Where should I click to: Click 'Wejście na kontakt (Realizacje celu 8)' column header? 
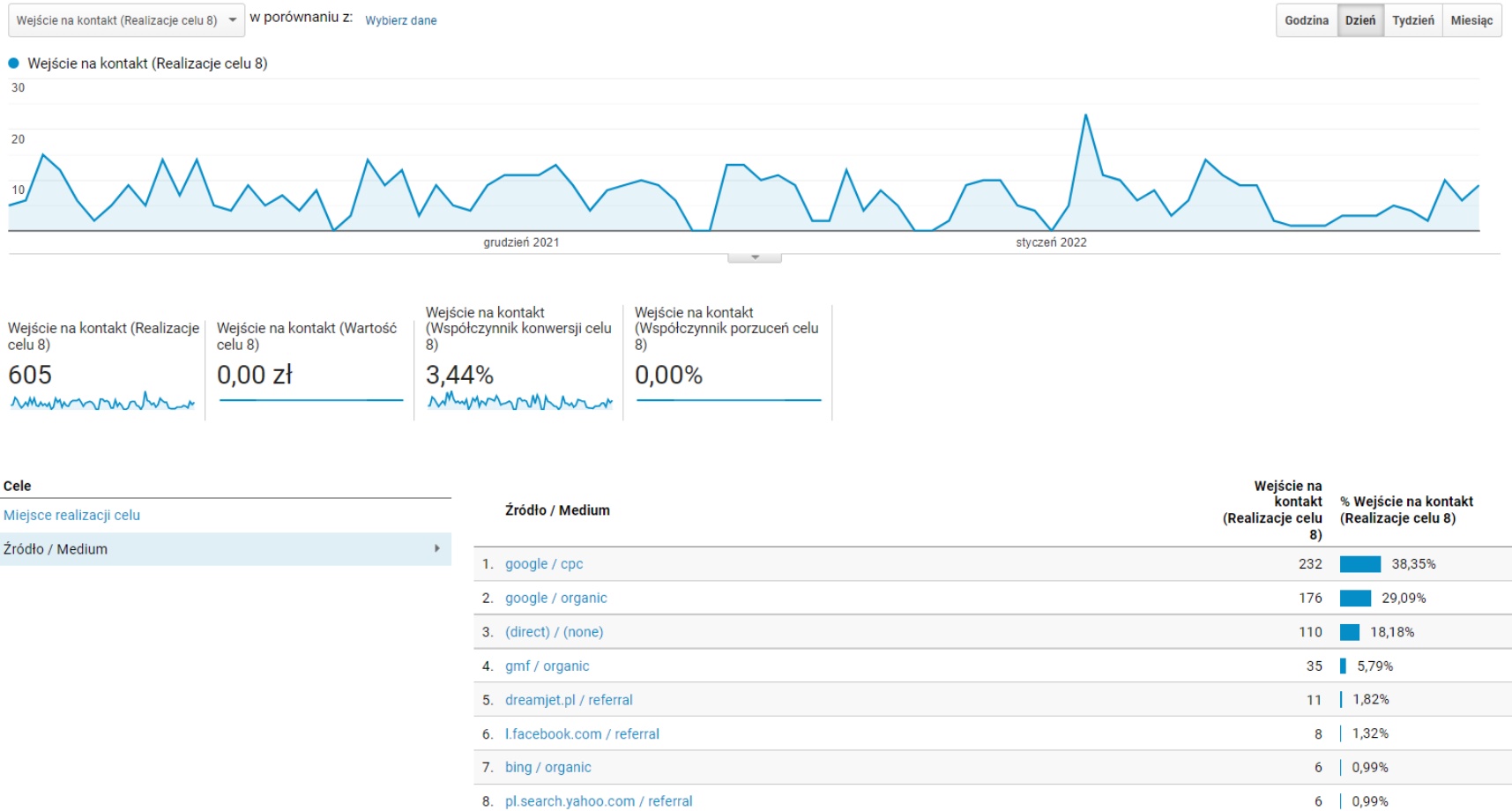pyautogui.click(x=1272, y=510)
